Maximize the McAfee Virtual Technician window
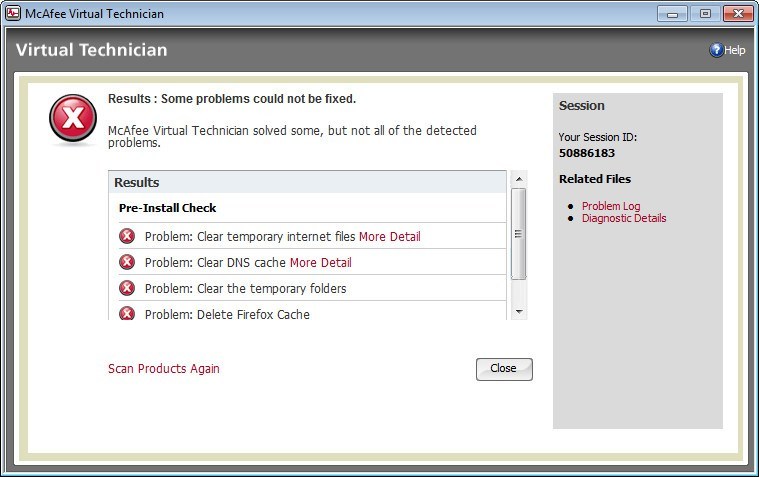 705,14
